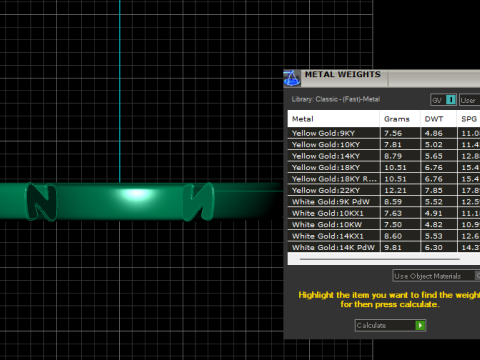Click the Grams column header
The image size is (480, 360).
[400, 119]
